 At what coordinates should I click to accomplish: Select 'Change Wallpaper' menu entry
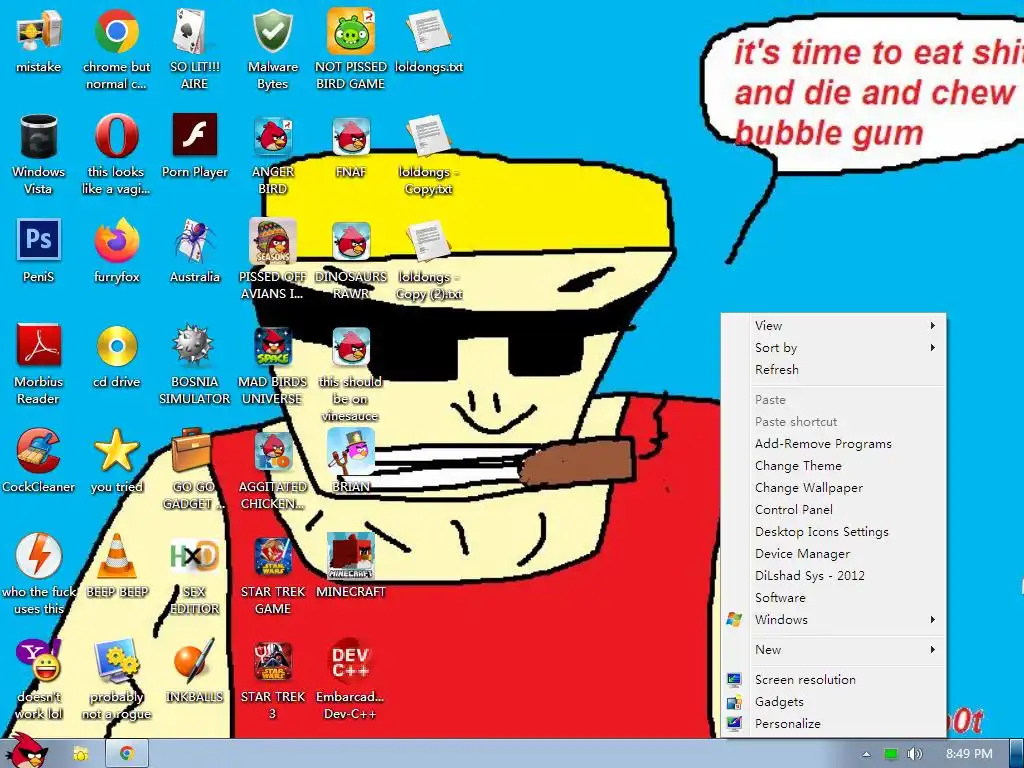833,487
